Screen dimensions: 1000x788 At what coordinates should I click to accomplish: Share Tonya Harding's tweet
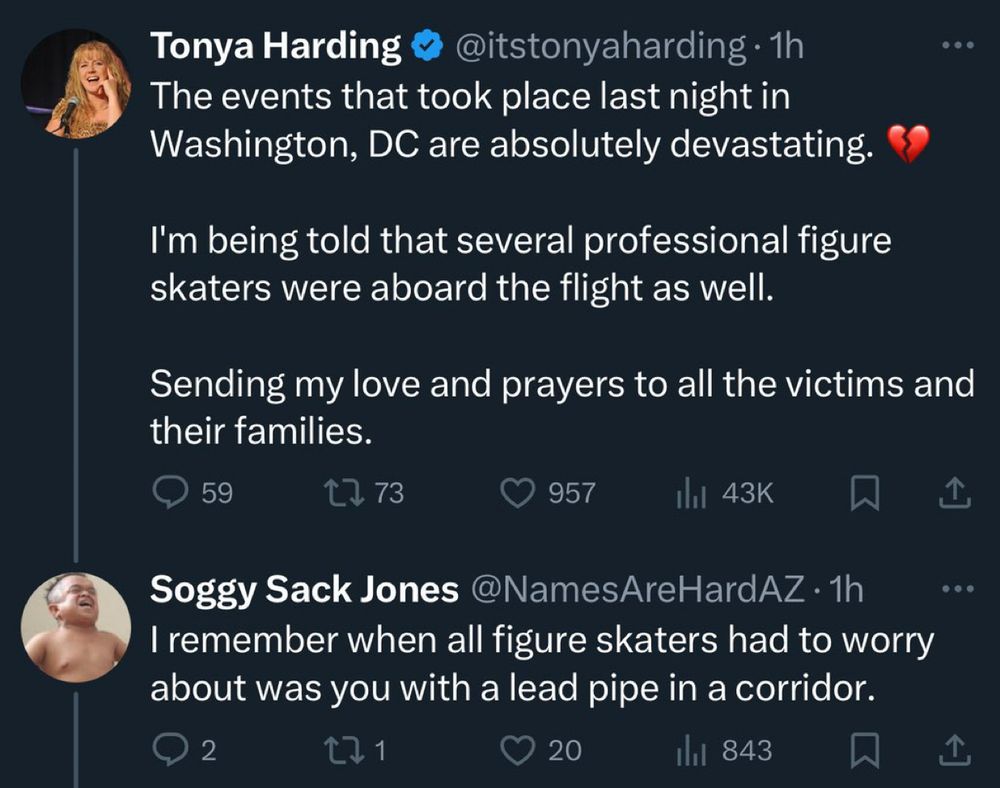pos(955,492)
